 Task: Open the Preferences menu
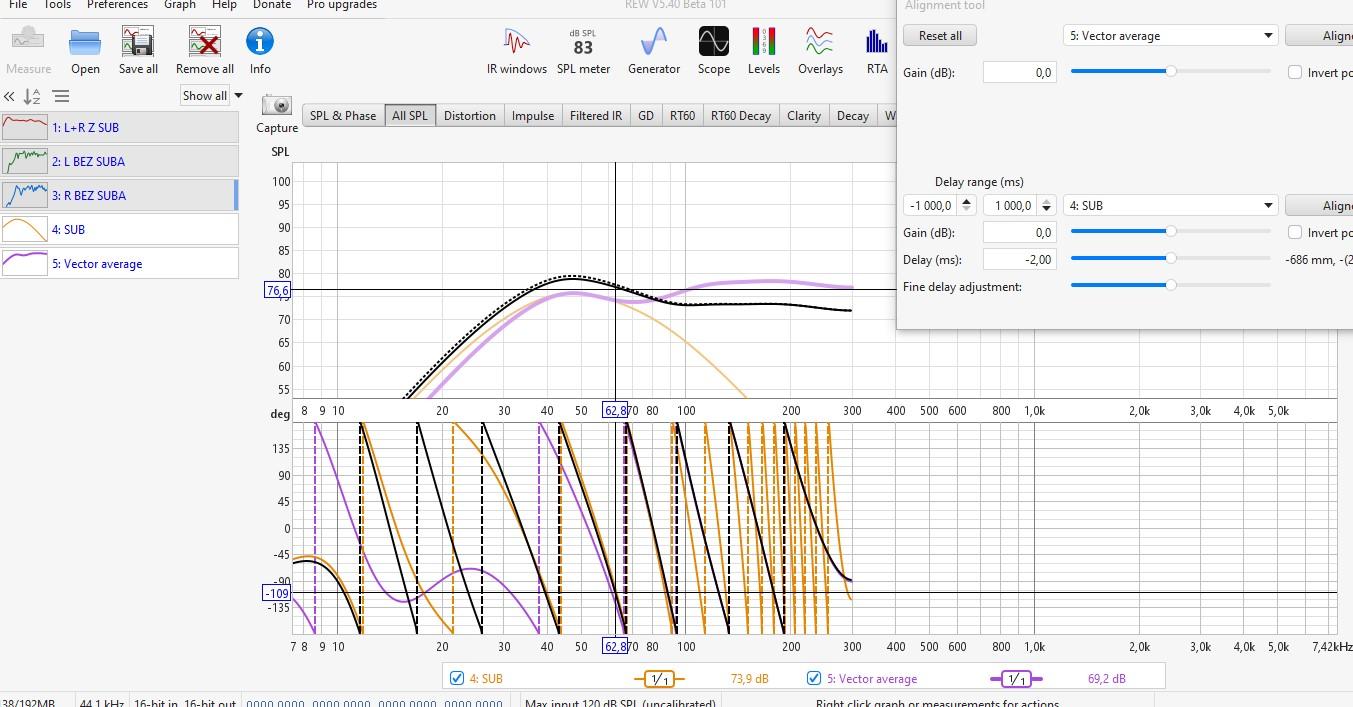point(117,5)
